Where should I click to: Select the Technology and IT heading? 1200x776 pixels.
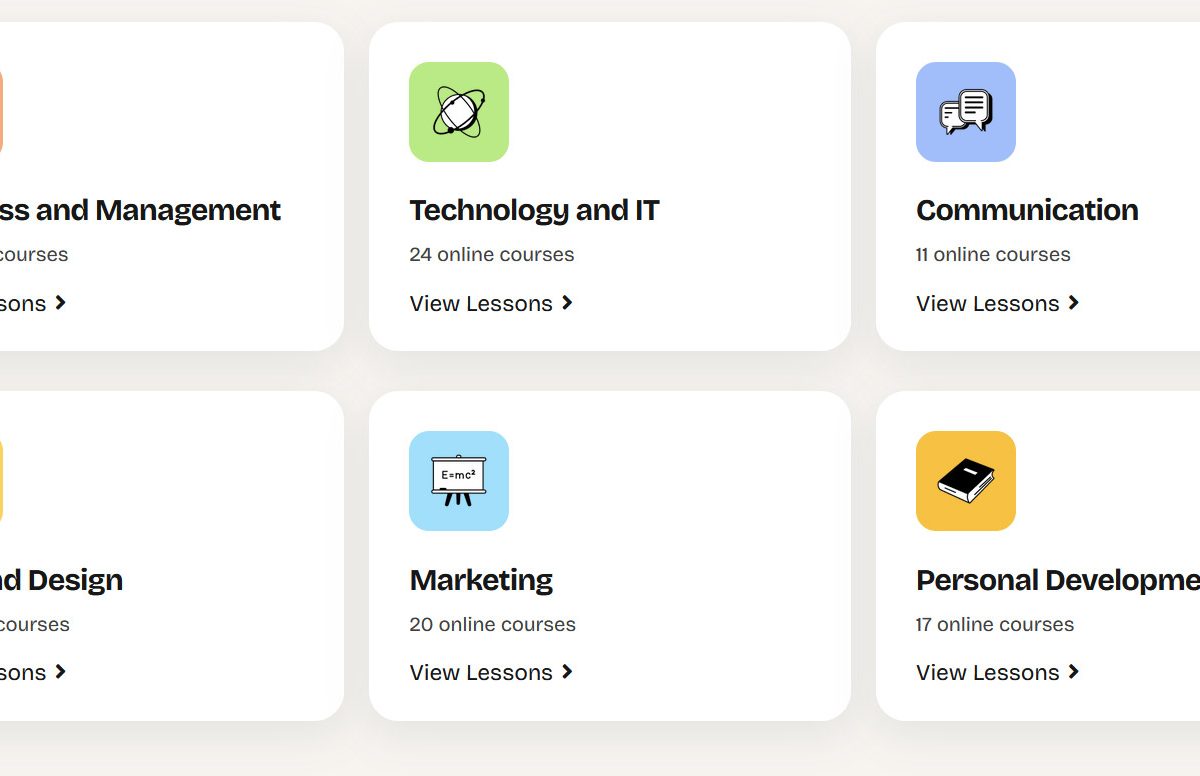click(534, 210)
